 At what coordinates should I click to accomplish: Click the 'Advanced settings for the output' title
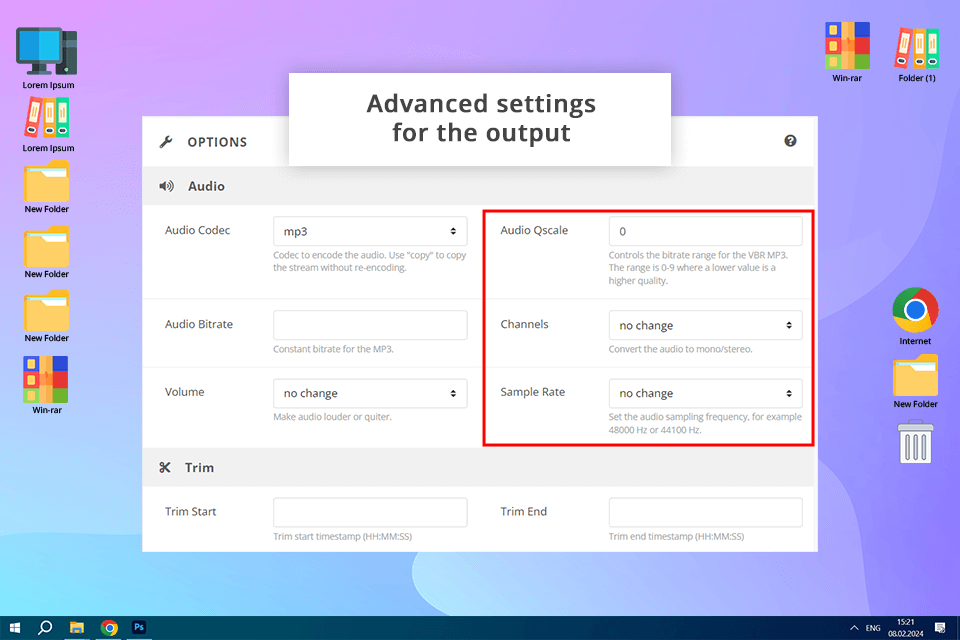pyautogui.click(x=481, y=118)
